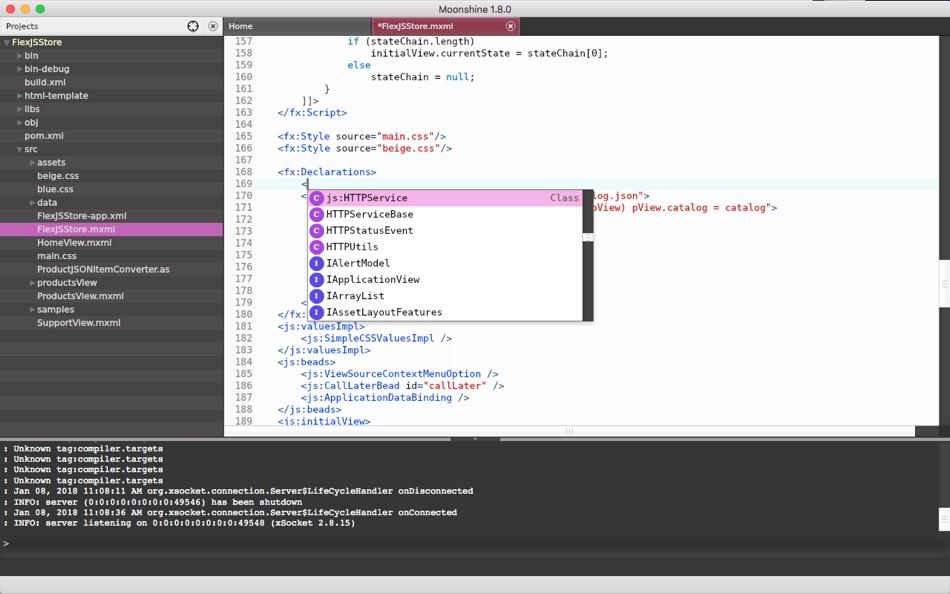The height and width of the screenshot is (594, 950).
Task: Click the editor vertical scrollbar handle
Action: coord(945,284)
